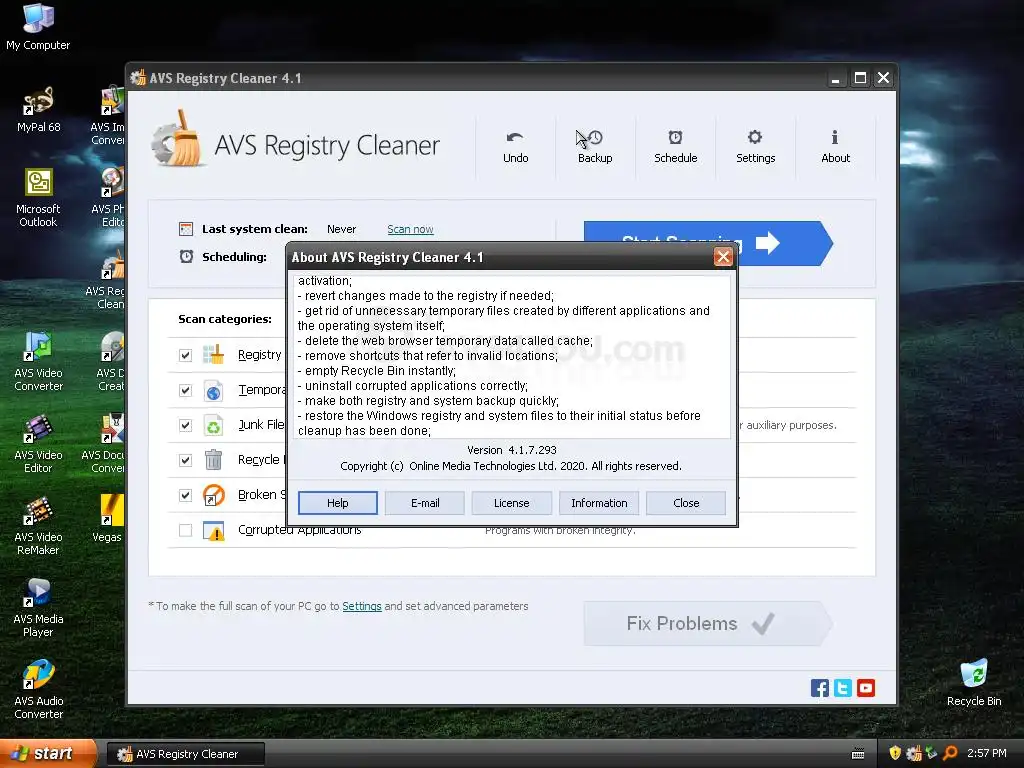Click the taskbar clock showing 2:57 PM
Image resolution: width=1024 pixels, height=768 pixels.
[x=987, y=753]
